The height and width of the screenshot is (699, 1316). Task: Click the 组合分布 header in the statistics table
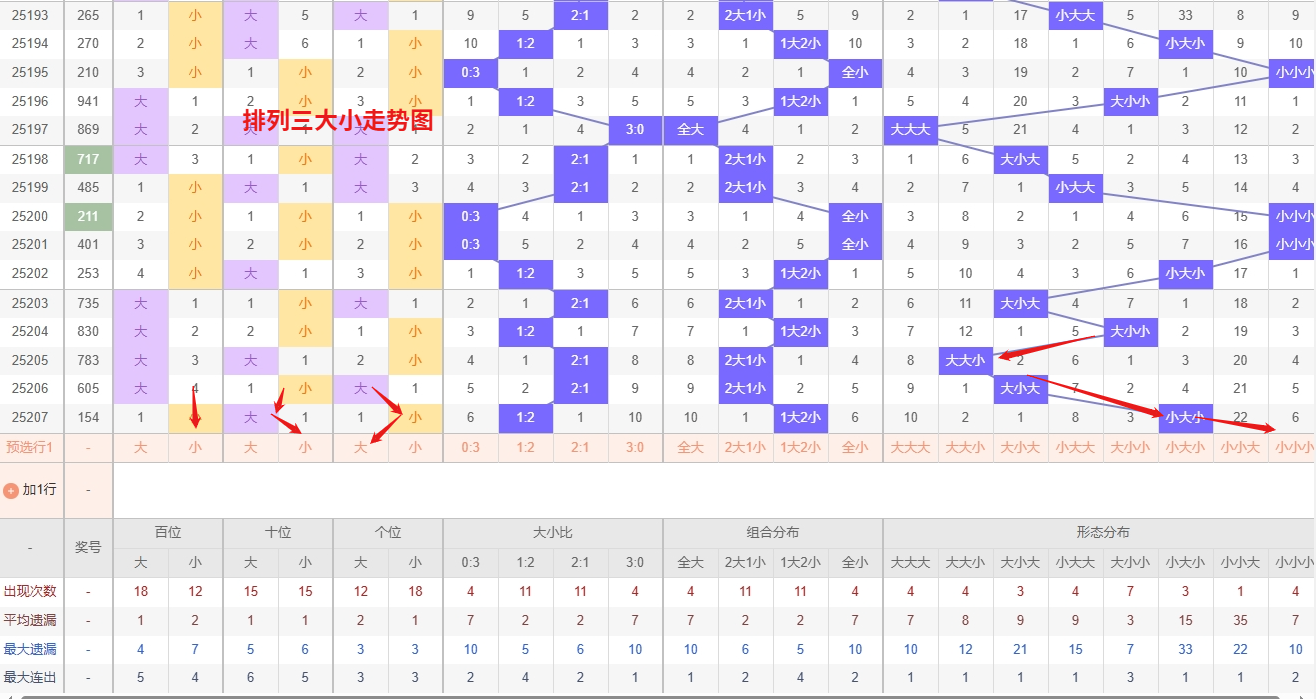click(x=773, y=533)
